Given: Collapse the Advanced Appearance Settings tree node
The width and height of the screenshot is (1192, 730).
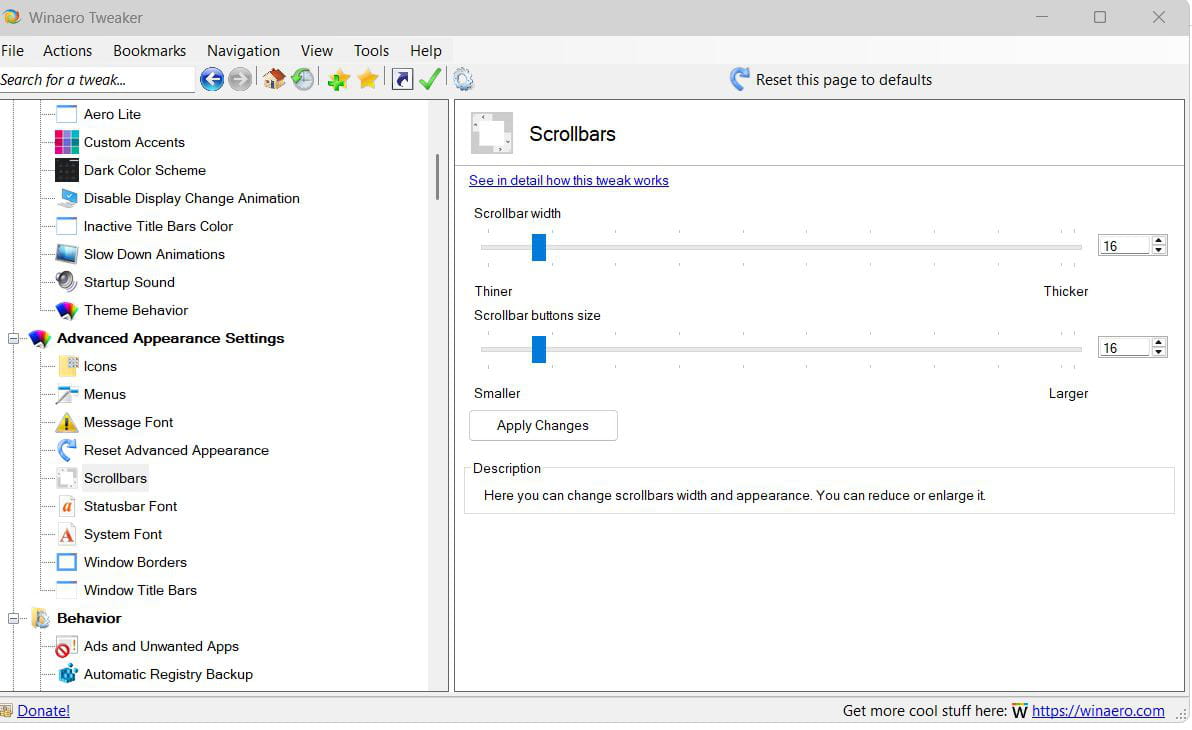Looking at the screenshot, I should (x=13, y=338).
